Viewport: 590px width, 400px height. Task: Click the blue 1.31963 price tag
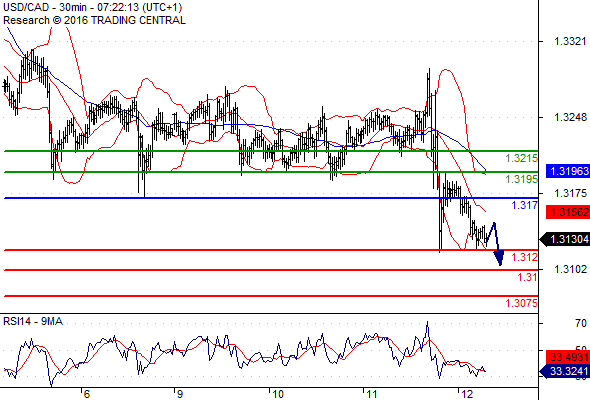[x=568, y=171]
